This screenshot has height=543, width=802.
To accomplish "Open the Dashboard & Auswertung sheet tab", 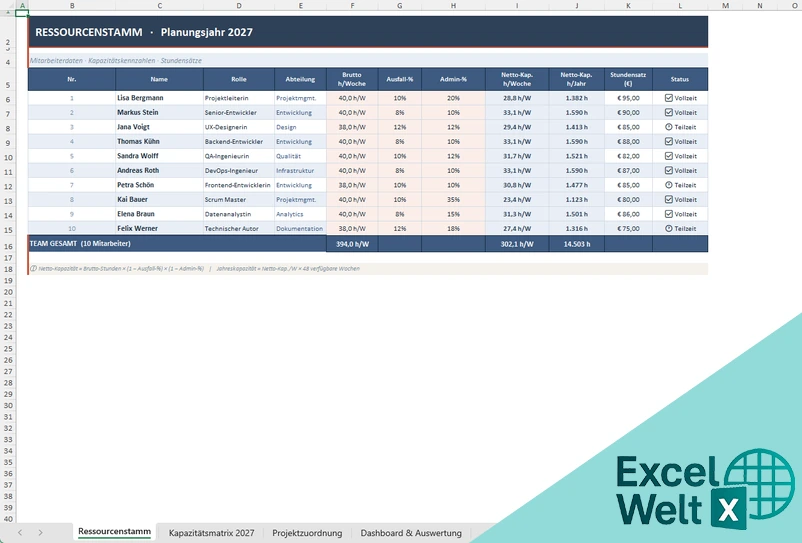I will tap(411, 533).
